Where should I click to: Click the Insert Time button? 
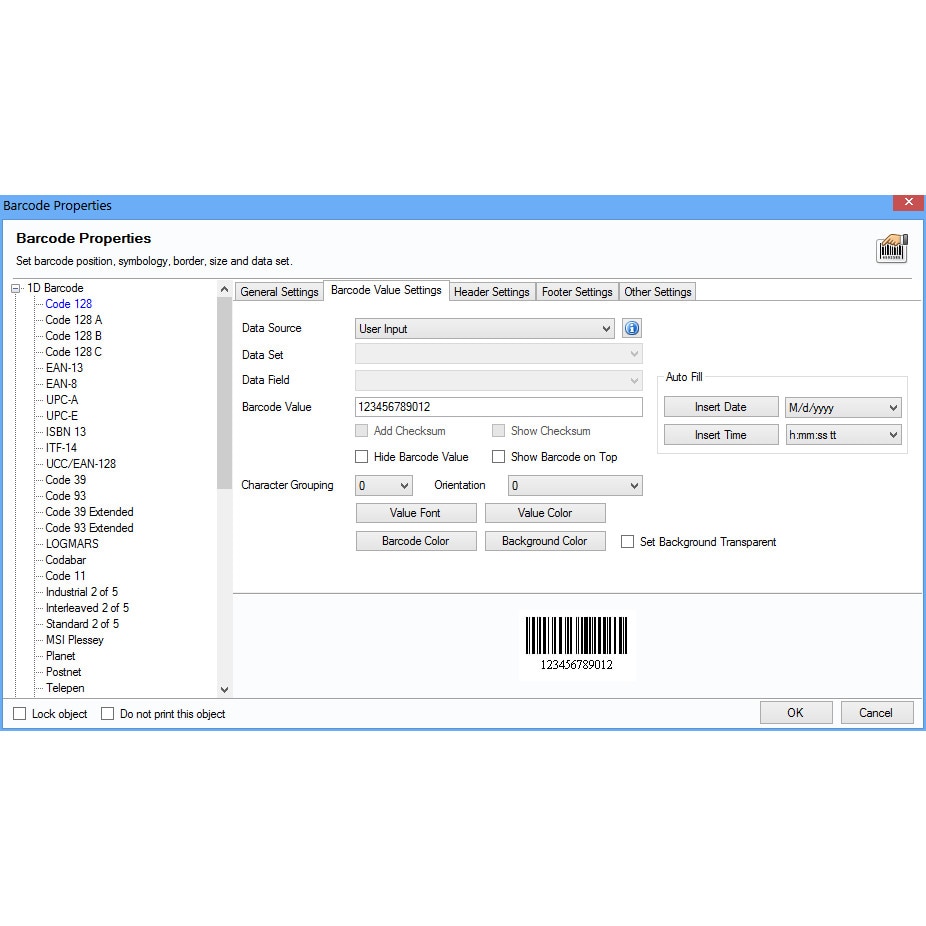(x=720, y=434)
